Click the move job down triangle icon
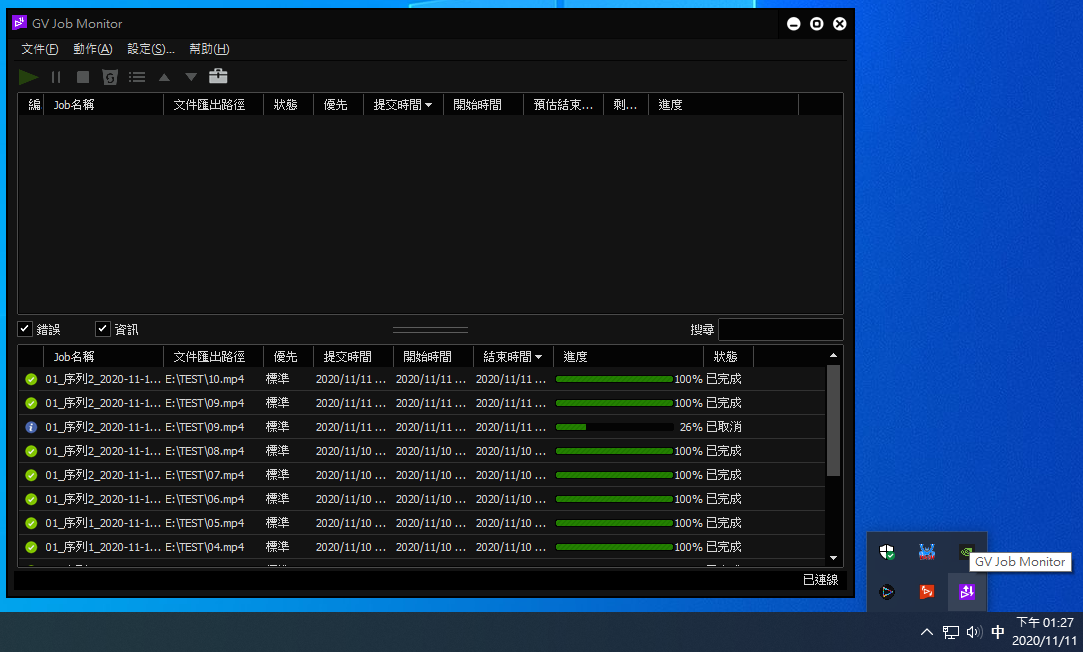 pos(191,77)
